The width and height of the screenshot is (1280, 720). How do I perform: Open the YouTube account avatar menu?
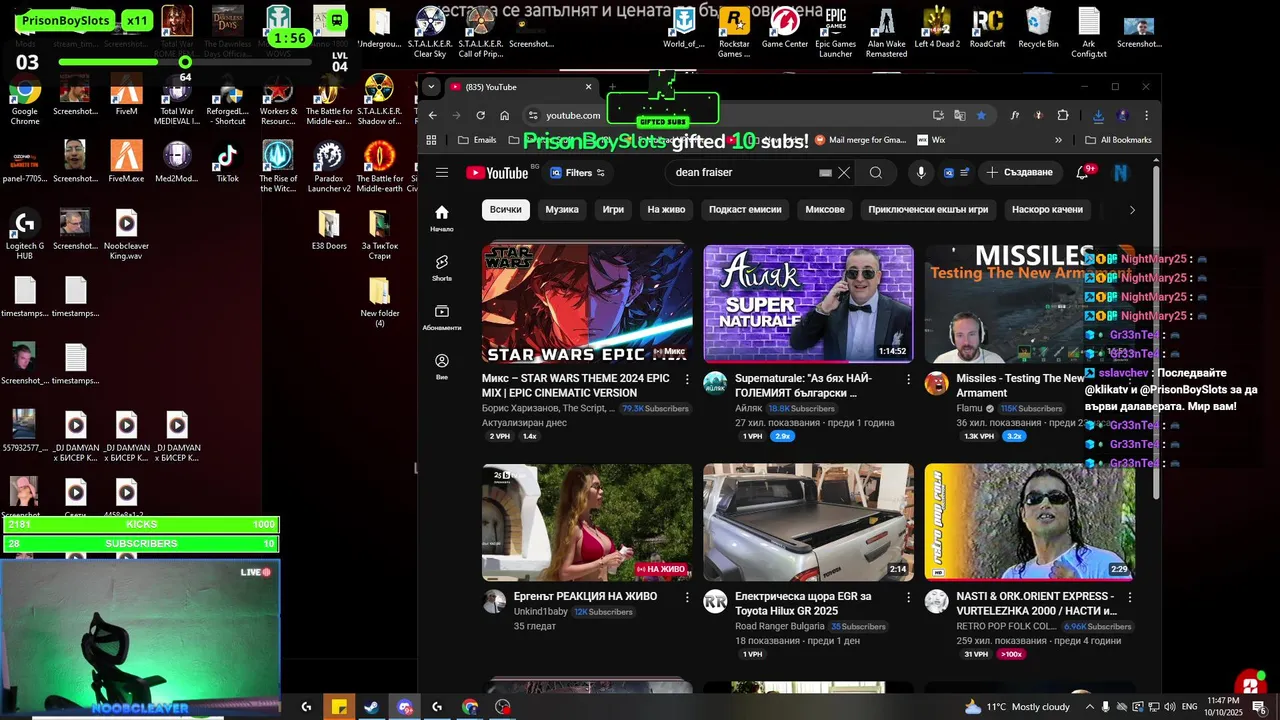coord(1121,173)
